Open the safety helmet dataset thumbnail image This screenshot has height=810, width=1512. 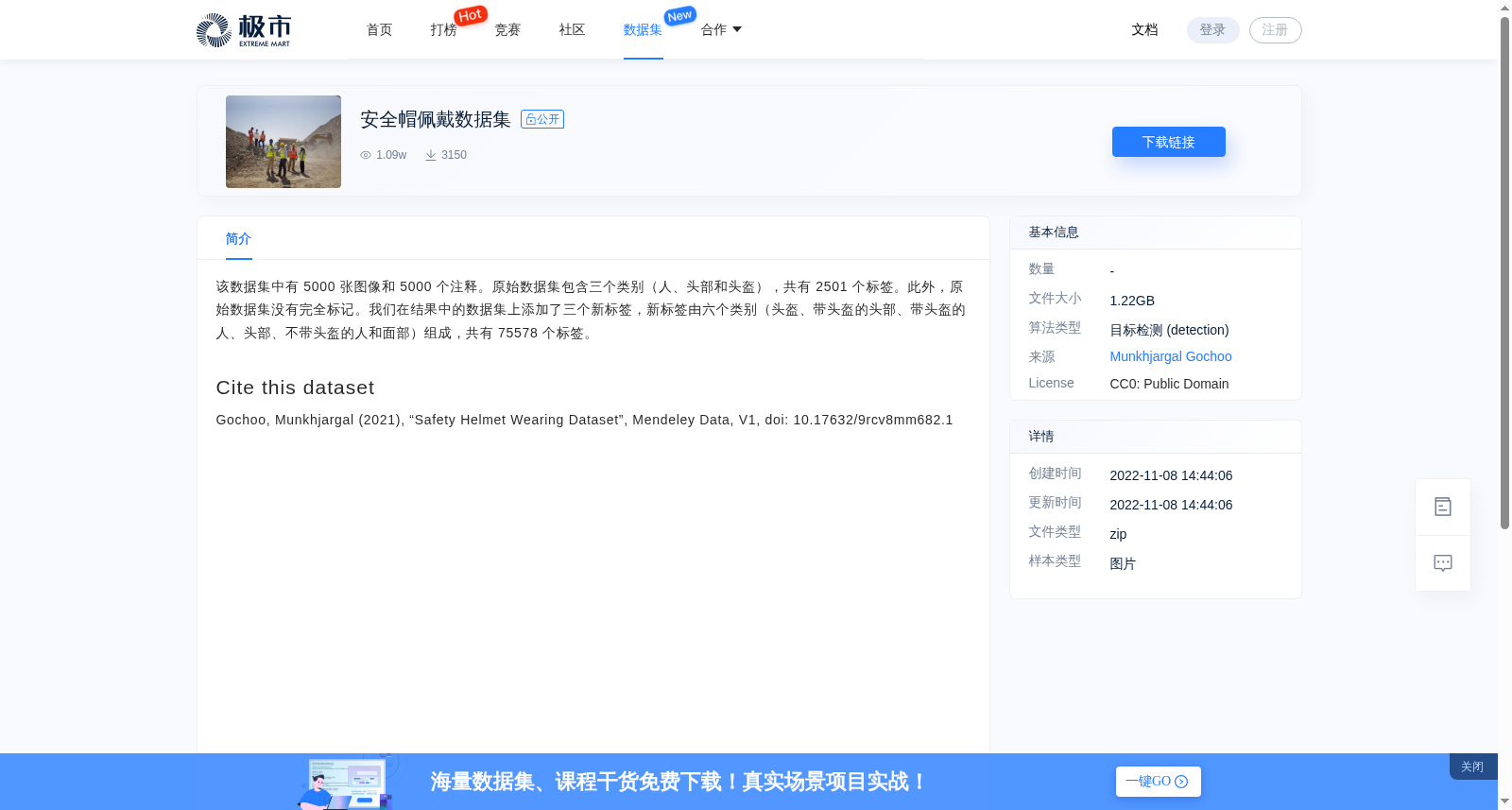283,142
